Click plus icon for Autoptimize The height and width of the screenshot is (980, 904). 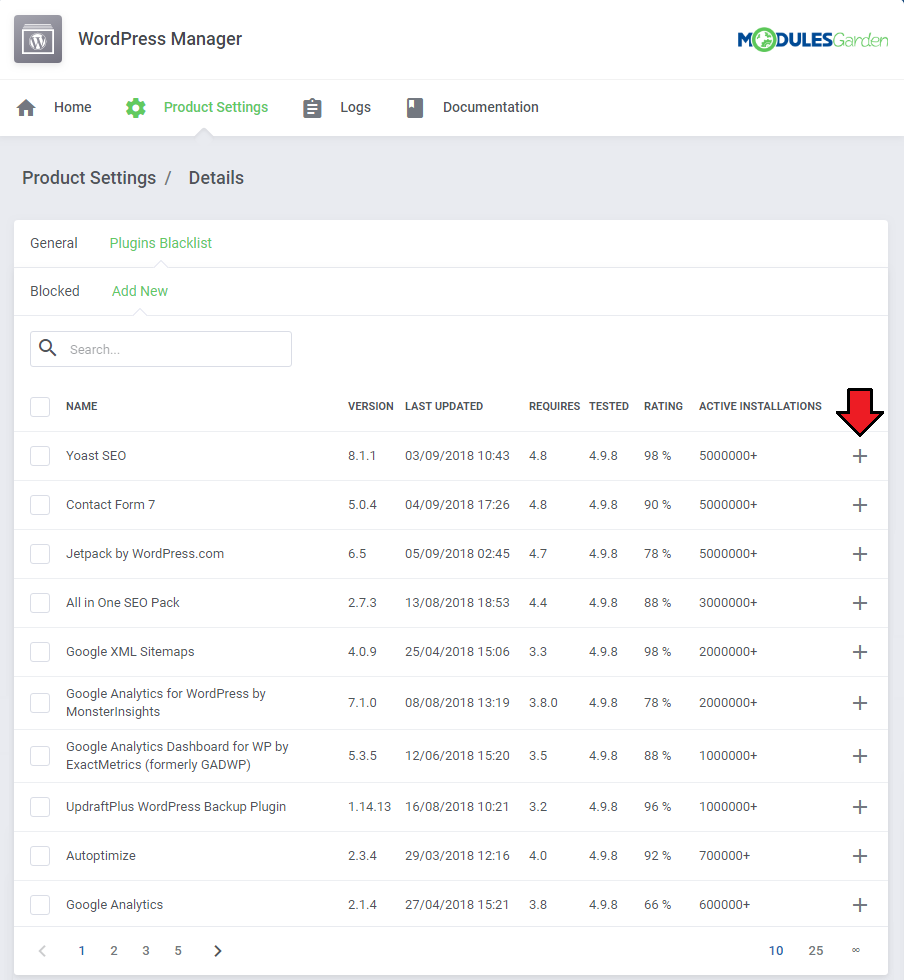click(860, 856)
